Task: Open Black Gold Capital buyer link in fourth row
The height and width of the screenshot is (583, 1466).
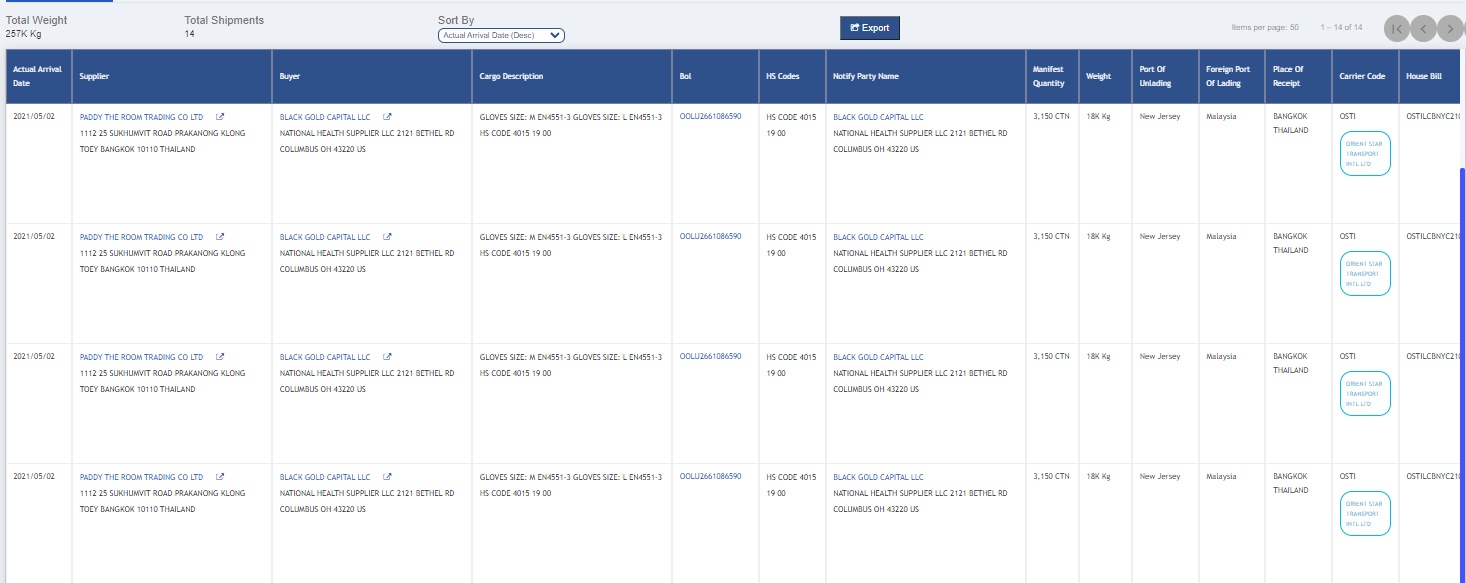Action: coord(325,477)
